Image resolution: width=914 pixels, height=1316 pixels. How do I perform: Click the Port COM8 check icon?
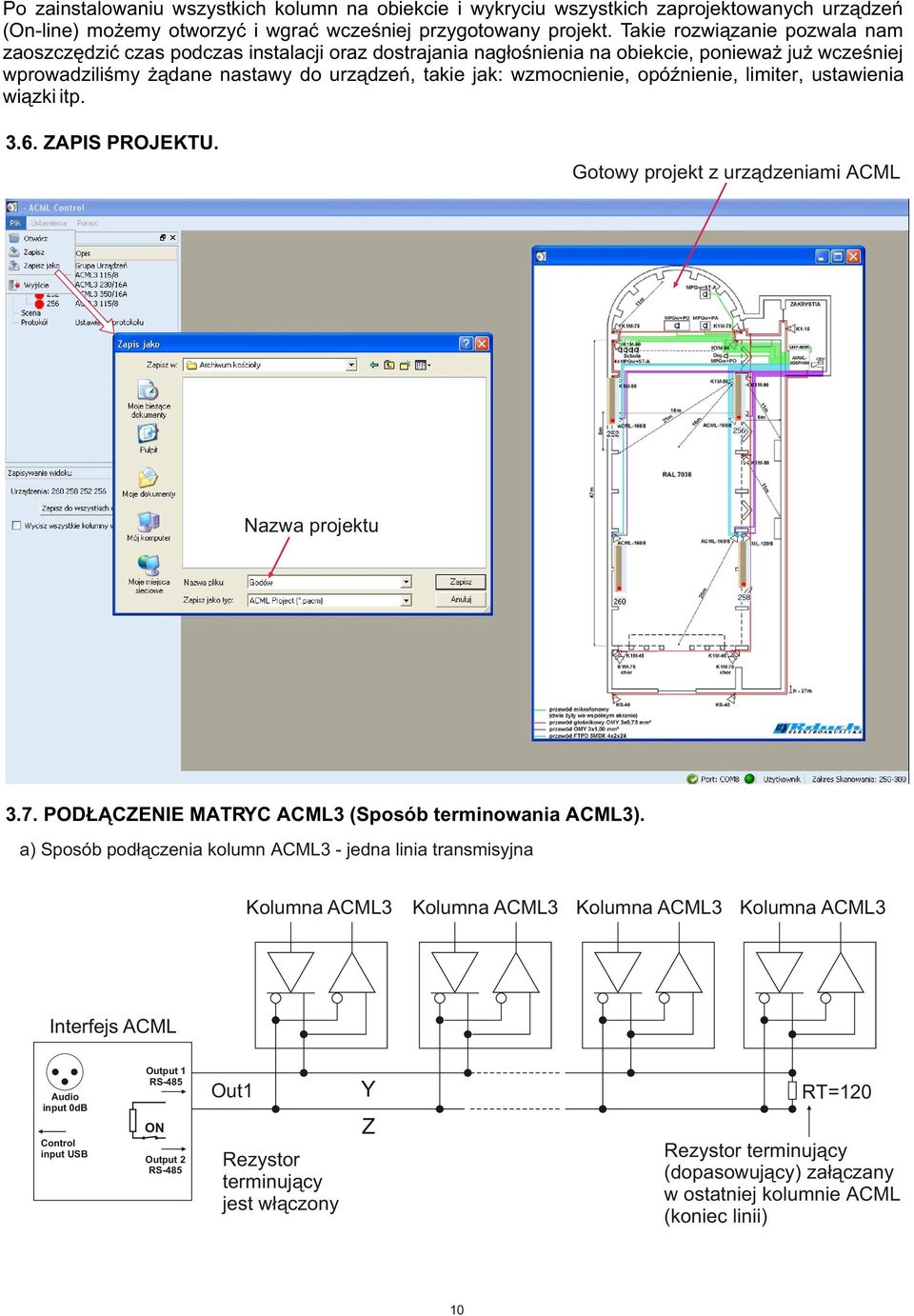pyautogui.click(x=692, y=779)
